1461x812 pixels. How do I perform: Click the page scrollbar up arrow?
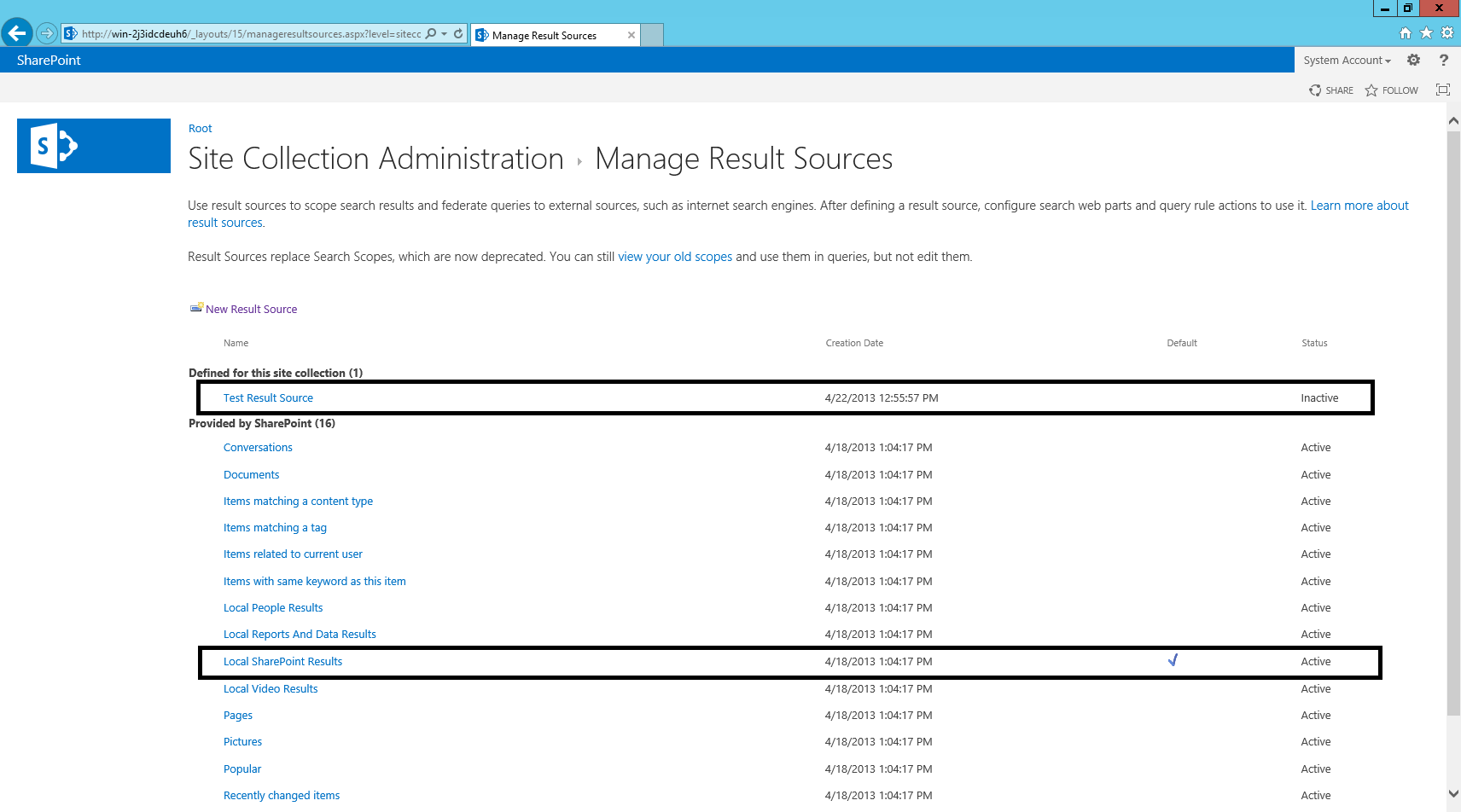pos(1453,121)
